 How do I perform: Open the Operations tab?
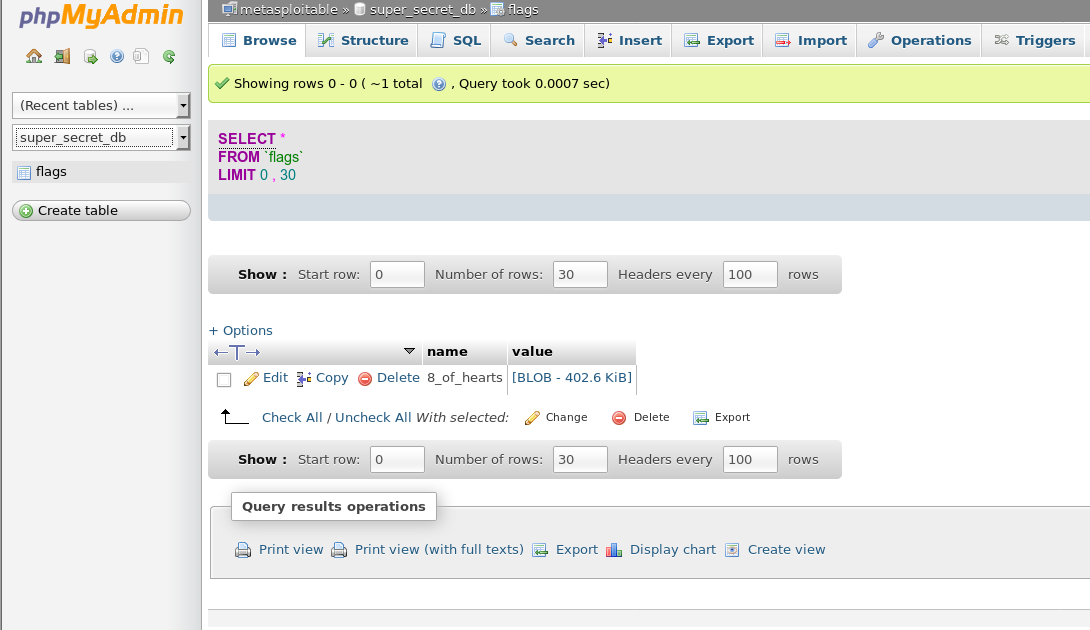click(x=920, y=40)
